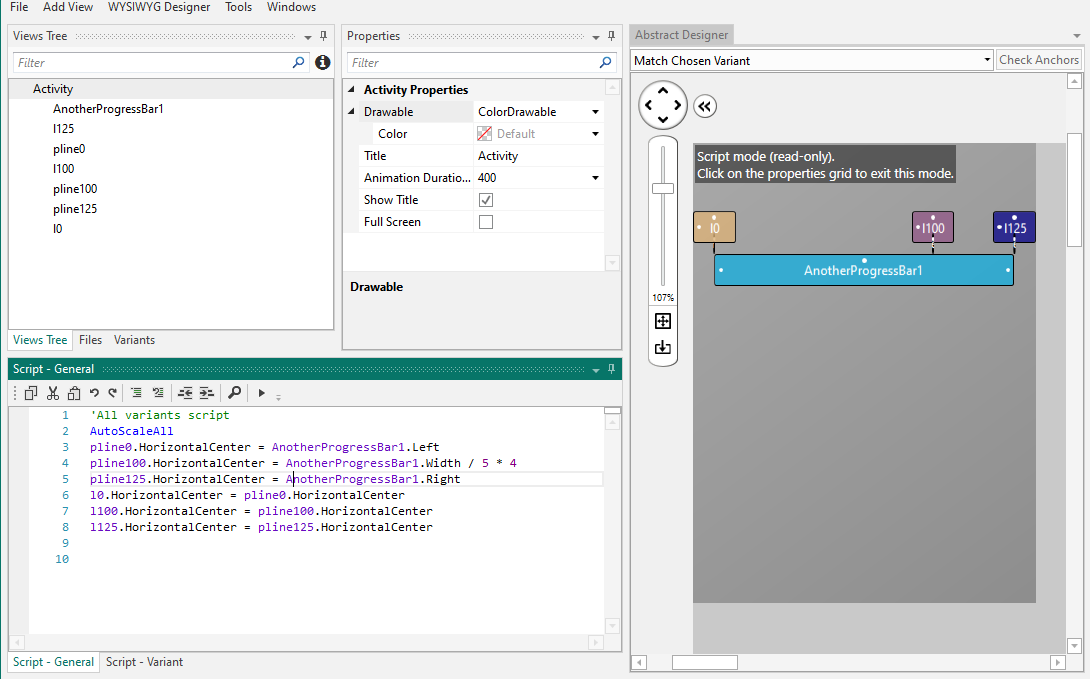This screenshot has width=1090, height=679.
Task: Click the Find magnifier in script toolbar
Action: 234,393
